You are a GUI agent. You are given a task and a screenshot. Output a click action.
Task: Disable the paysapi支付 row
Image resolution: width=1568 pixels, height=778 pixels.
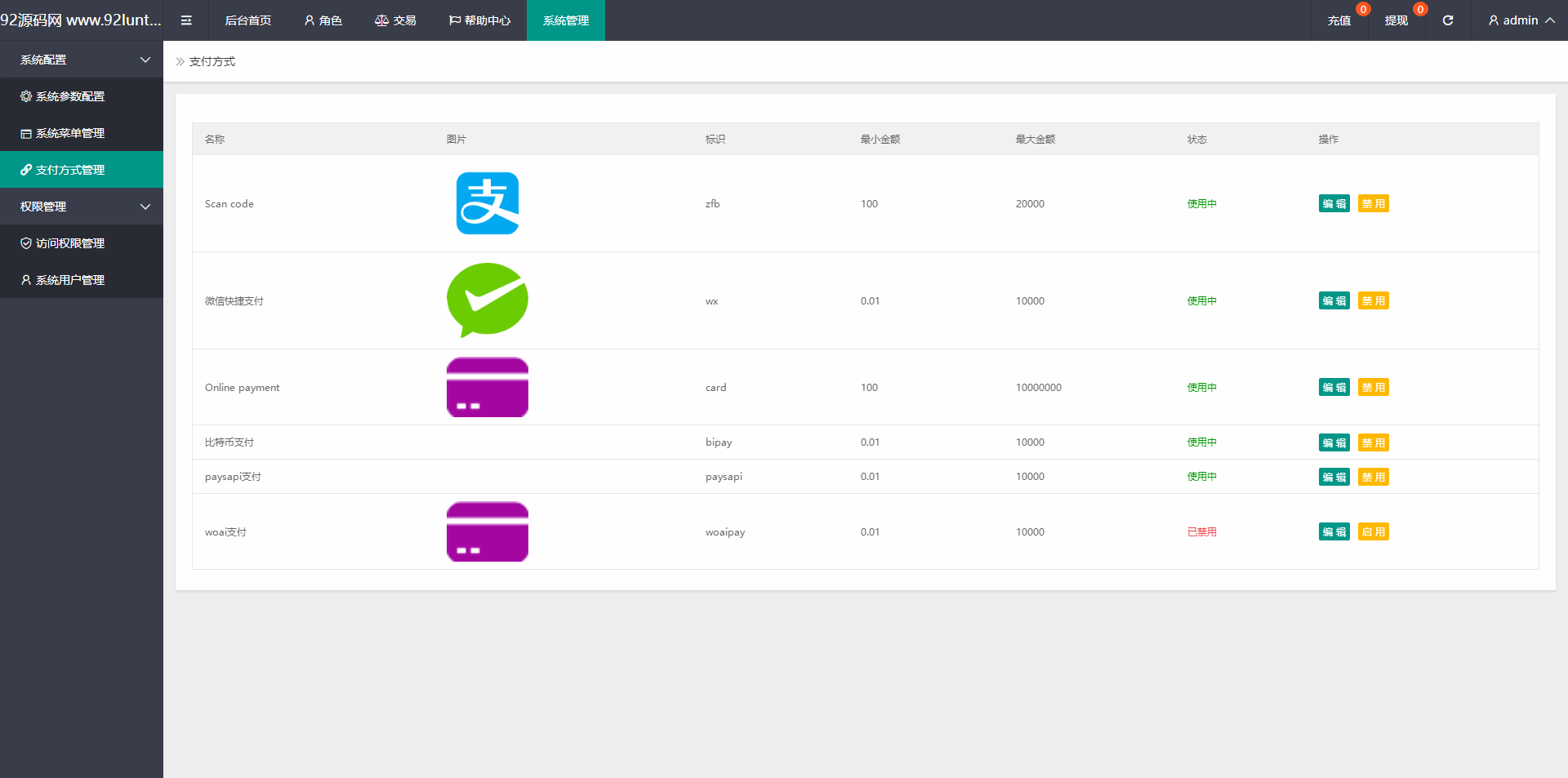pos(1374,477)
